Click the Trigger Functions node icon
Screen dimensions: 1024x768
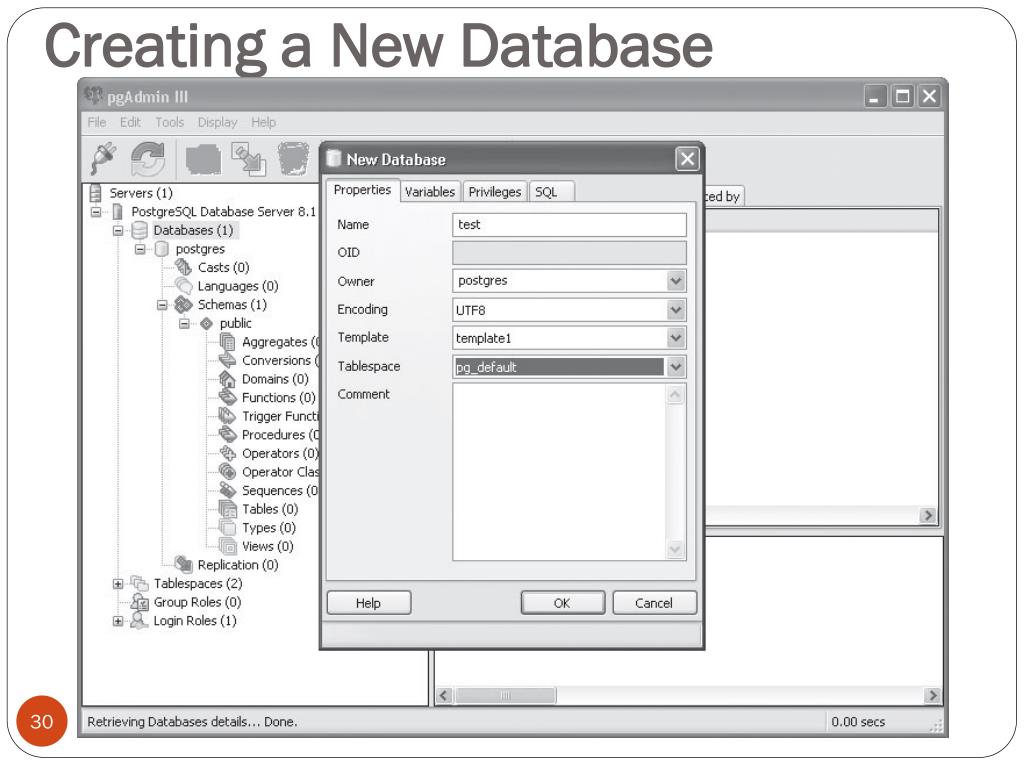(227, 416)
